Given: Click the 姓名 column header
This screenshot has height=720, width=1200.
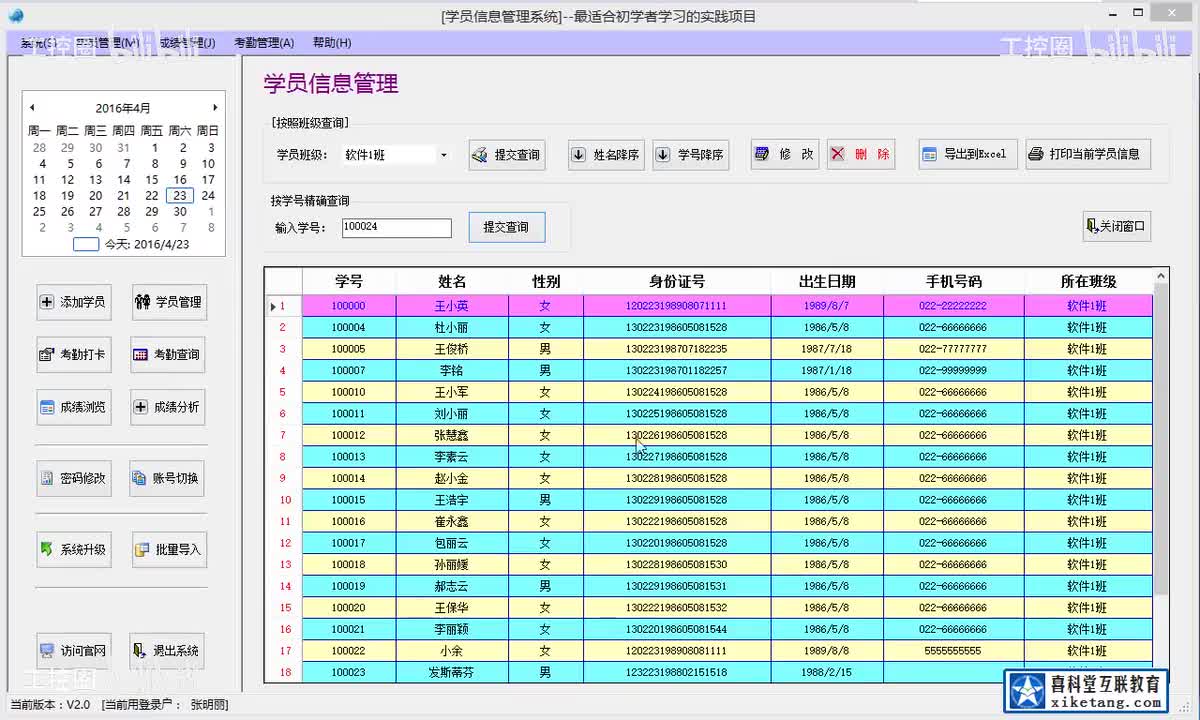Looking at the screenshot, I should click(x=452, y=282).
